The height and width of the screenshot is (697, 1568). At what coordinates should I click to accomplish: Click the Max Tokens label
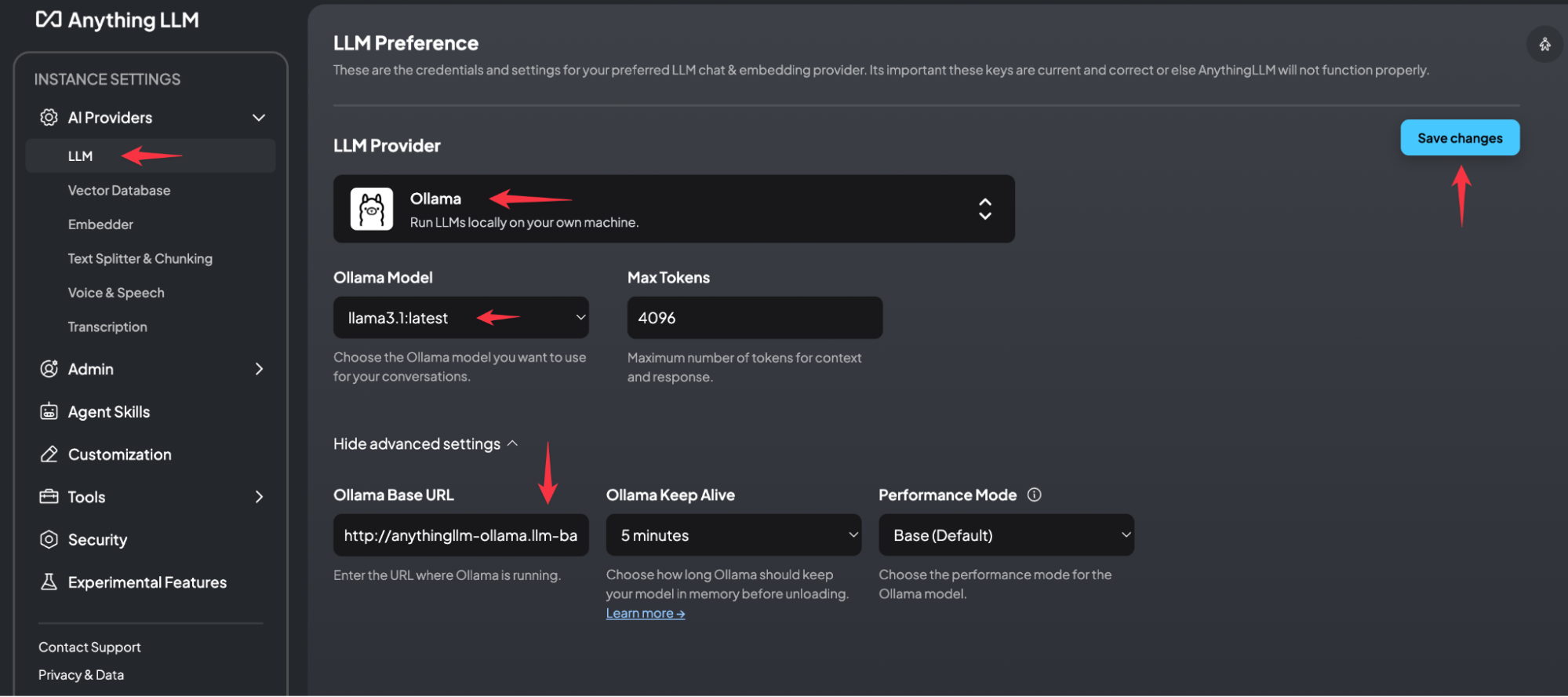tap(668, 278)
